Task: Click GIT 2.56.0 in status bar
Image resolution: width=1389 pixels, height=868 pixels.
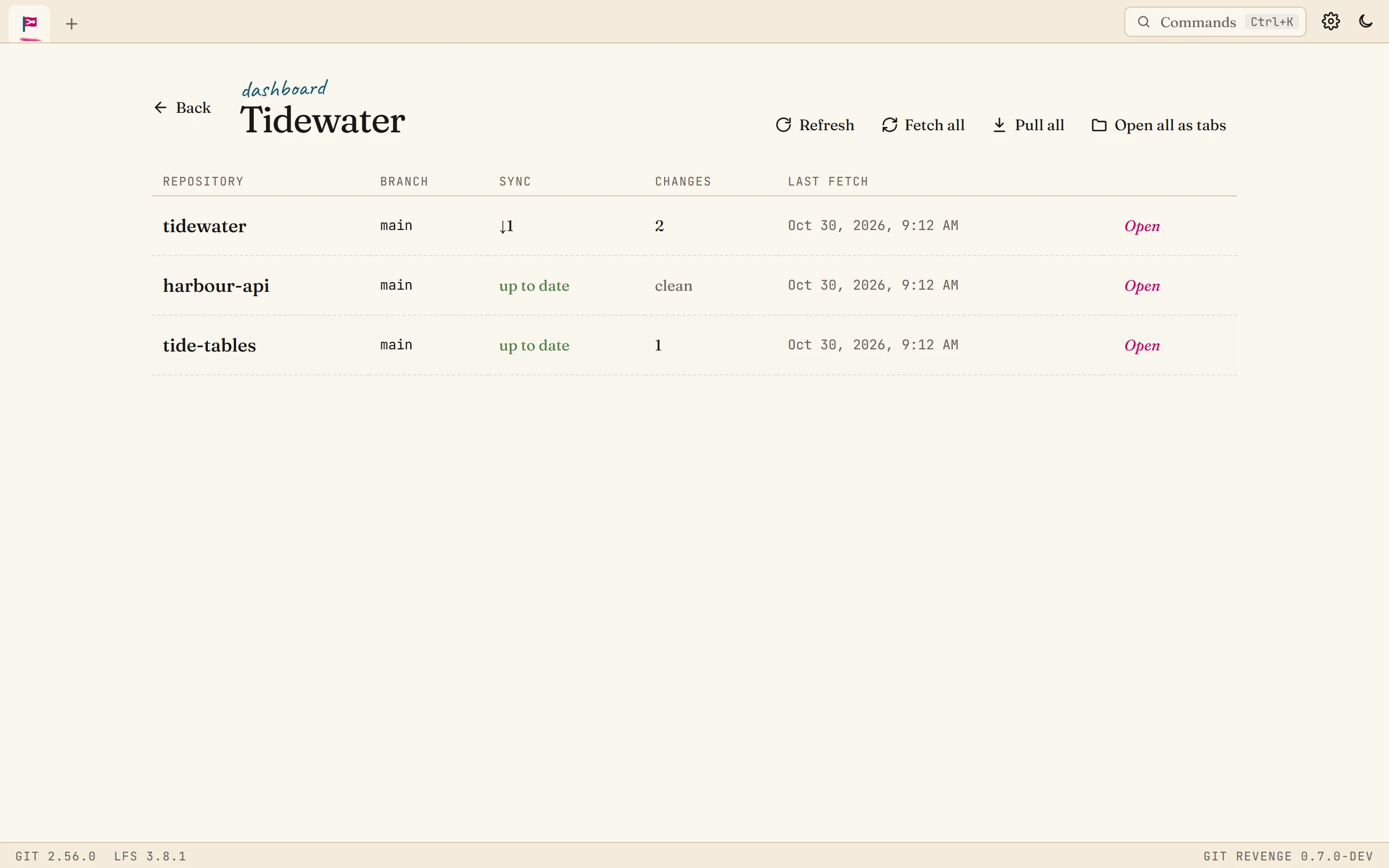Action: pos(56,856)
